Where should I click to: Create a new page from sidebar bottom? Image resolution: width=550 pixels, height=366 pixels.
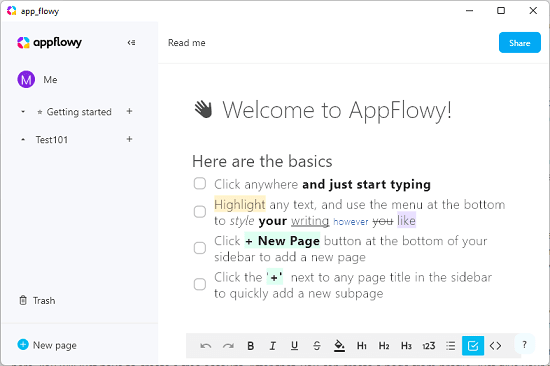(47, 345)
